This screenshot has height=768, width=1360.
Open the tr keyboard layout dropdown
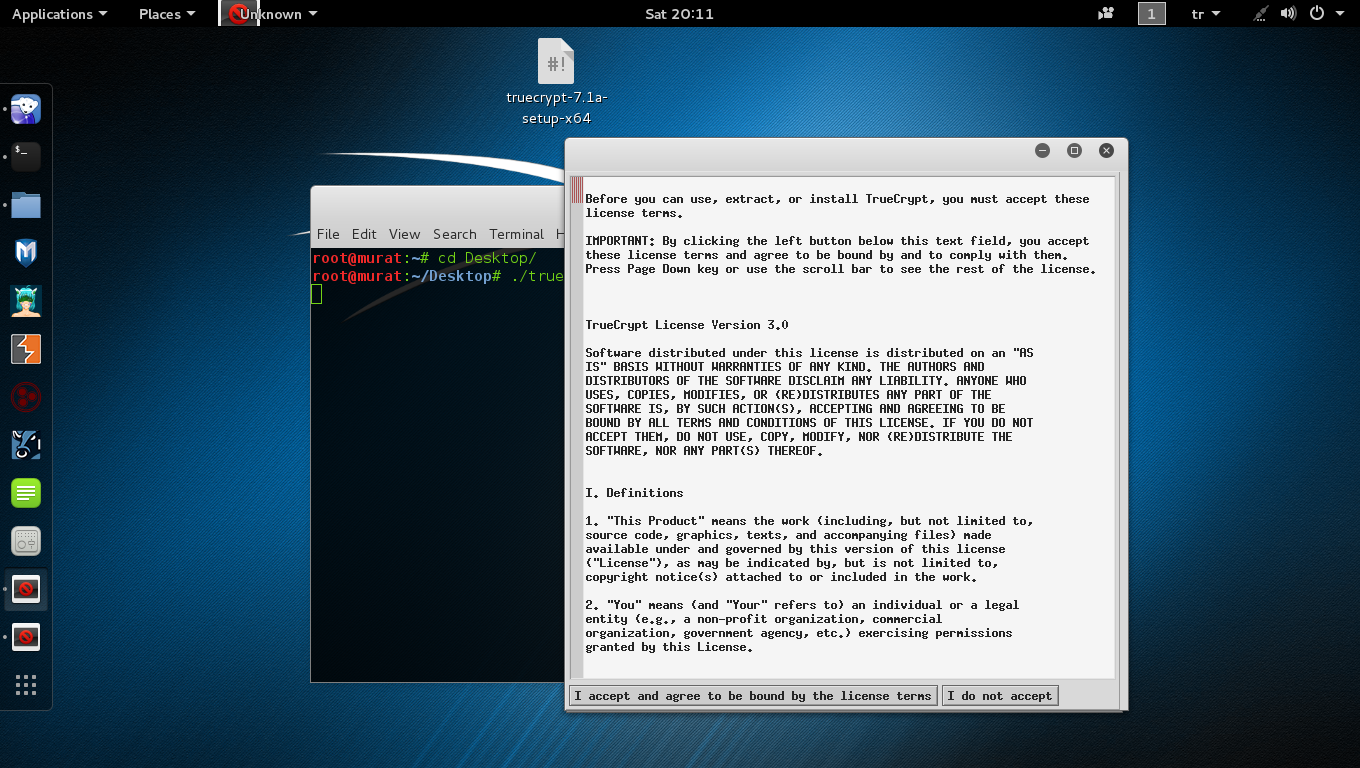1205,14
